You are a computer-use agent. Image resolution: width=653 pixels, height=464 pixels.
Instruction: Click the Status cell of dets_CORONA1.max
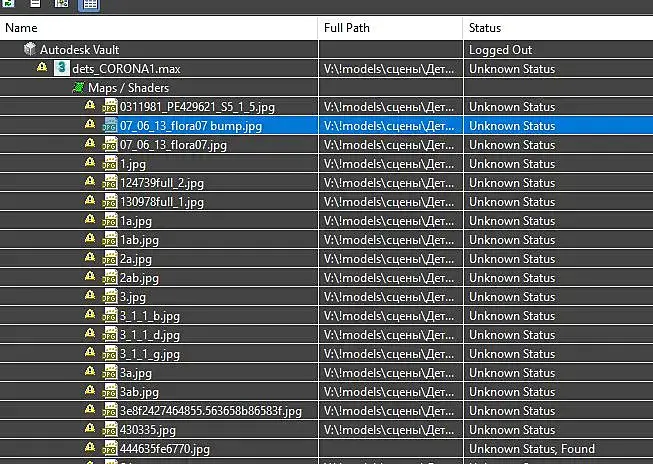558,69
